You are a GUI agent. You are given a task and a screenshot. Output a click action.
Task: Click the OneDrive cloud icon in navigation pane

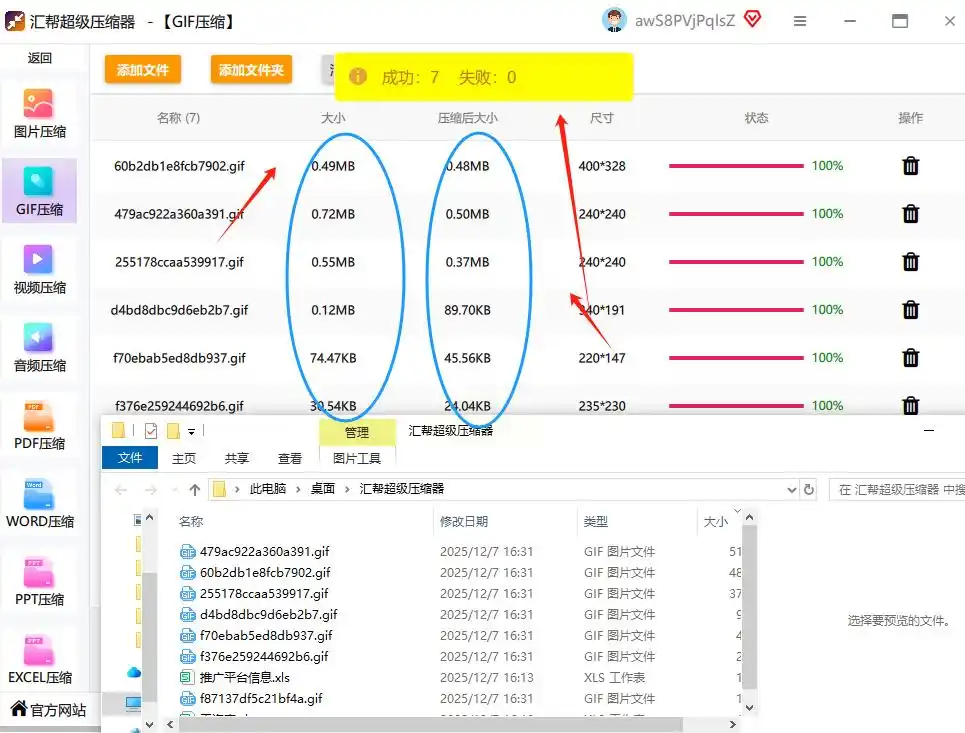(x=133, y=672)
